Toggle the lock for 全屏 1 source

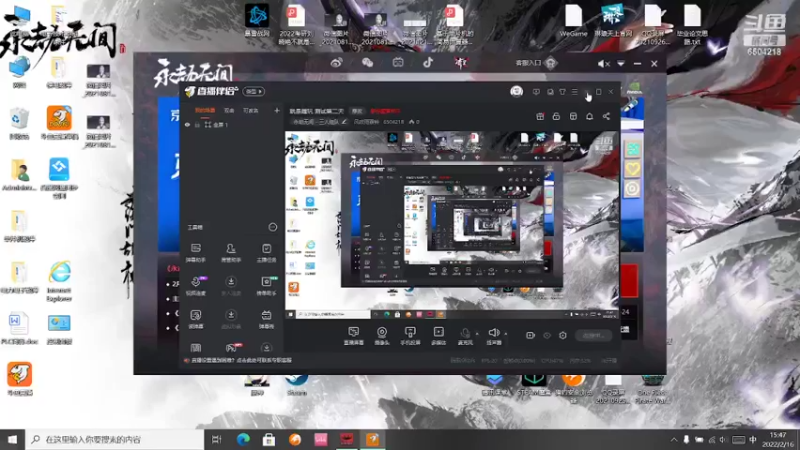pos(197,124)
